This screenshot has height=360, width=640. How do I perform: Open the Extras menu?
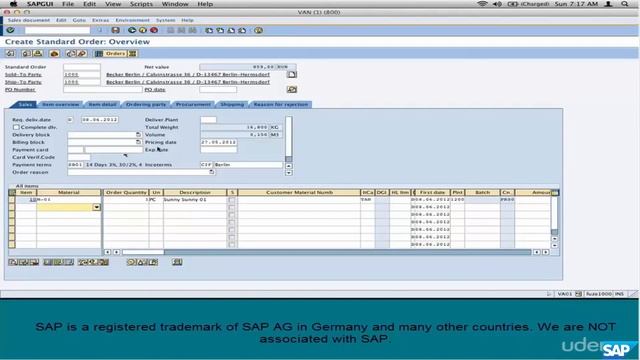(x=100, y=20)
